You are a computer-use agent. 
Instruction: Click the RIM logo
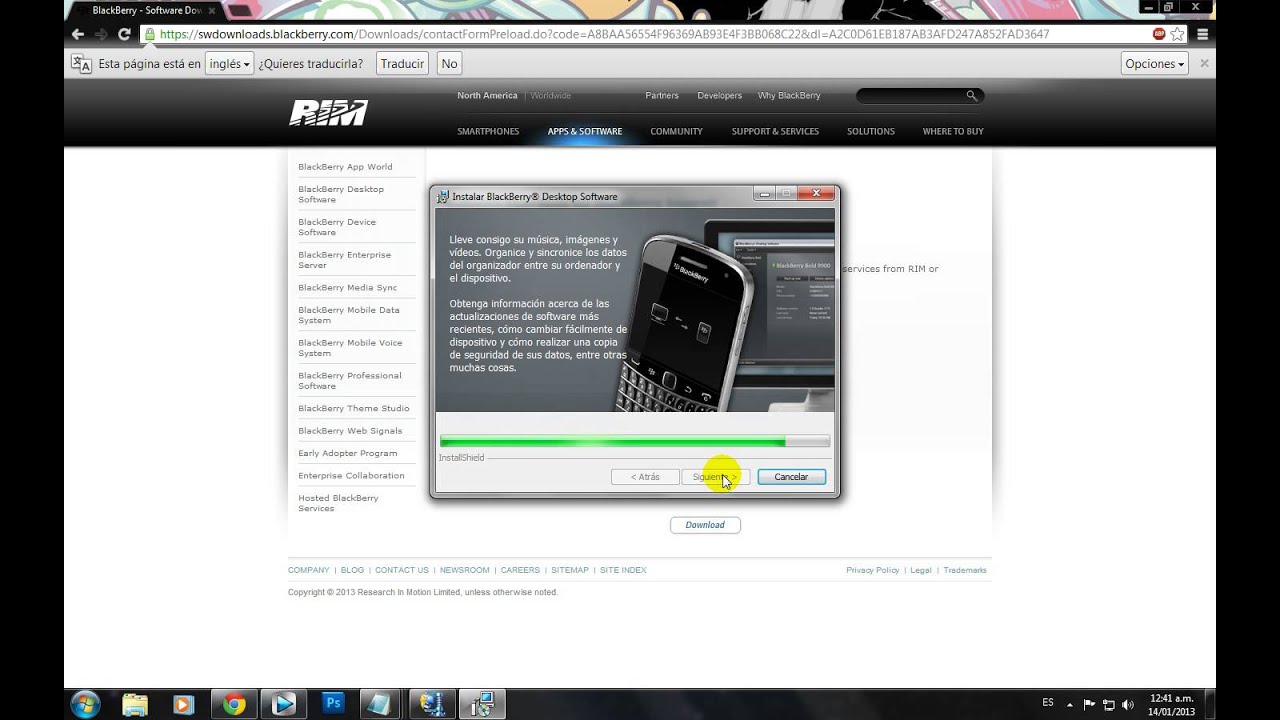(x=328, y=113)
